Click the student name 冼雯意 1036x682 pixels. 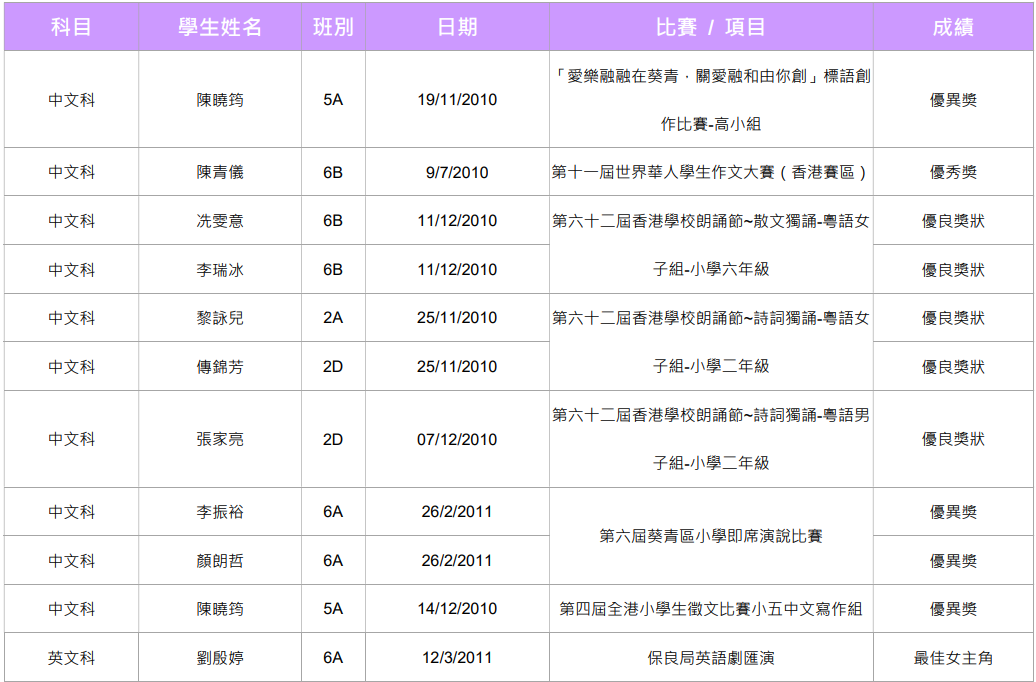220,221
